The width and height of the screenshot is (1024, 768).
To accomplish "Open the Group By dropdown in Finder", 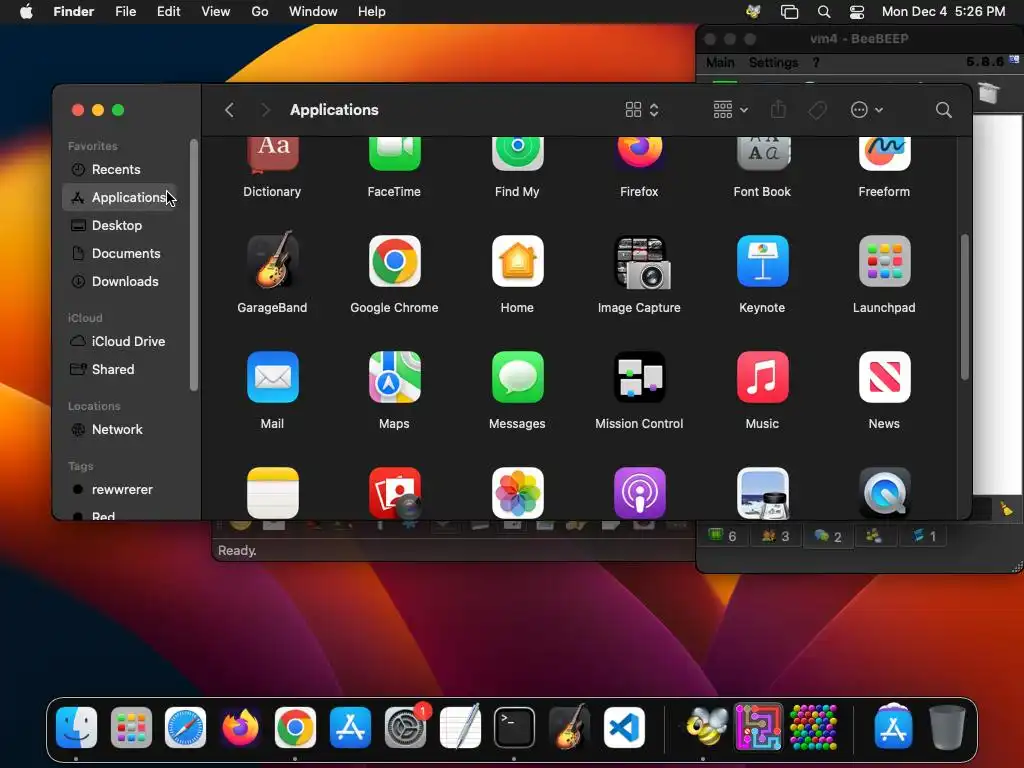I will coord(730,110).
